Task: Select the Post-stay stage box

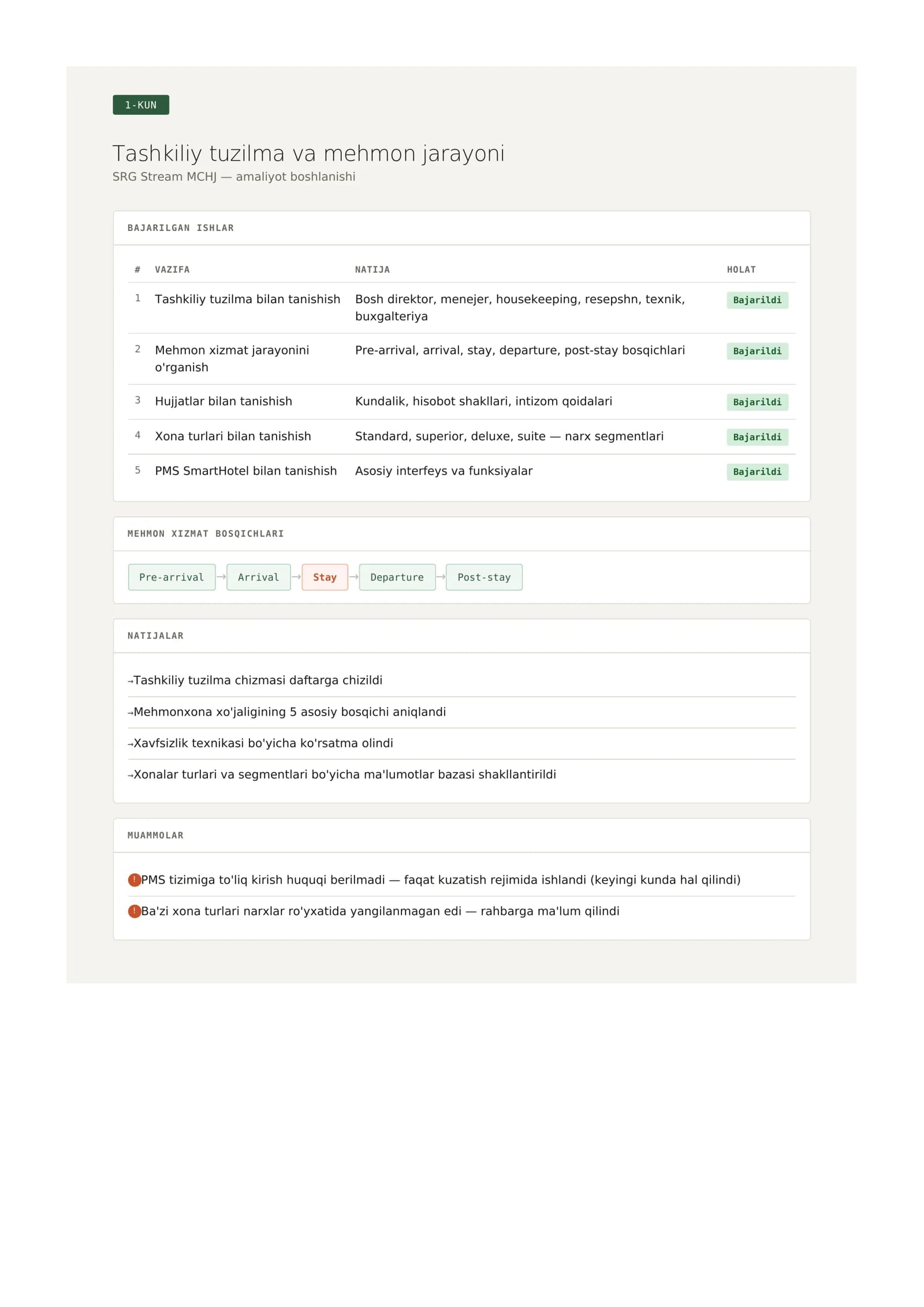Action: tap(484, 577)
